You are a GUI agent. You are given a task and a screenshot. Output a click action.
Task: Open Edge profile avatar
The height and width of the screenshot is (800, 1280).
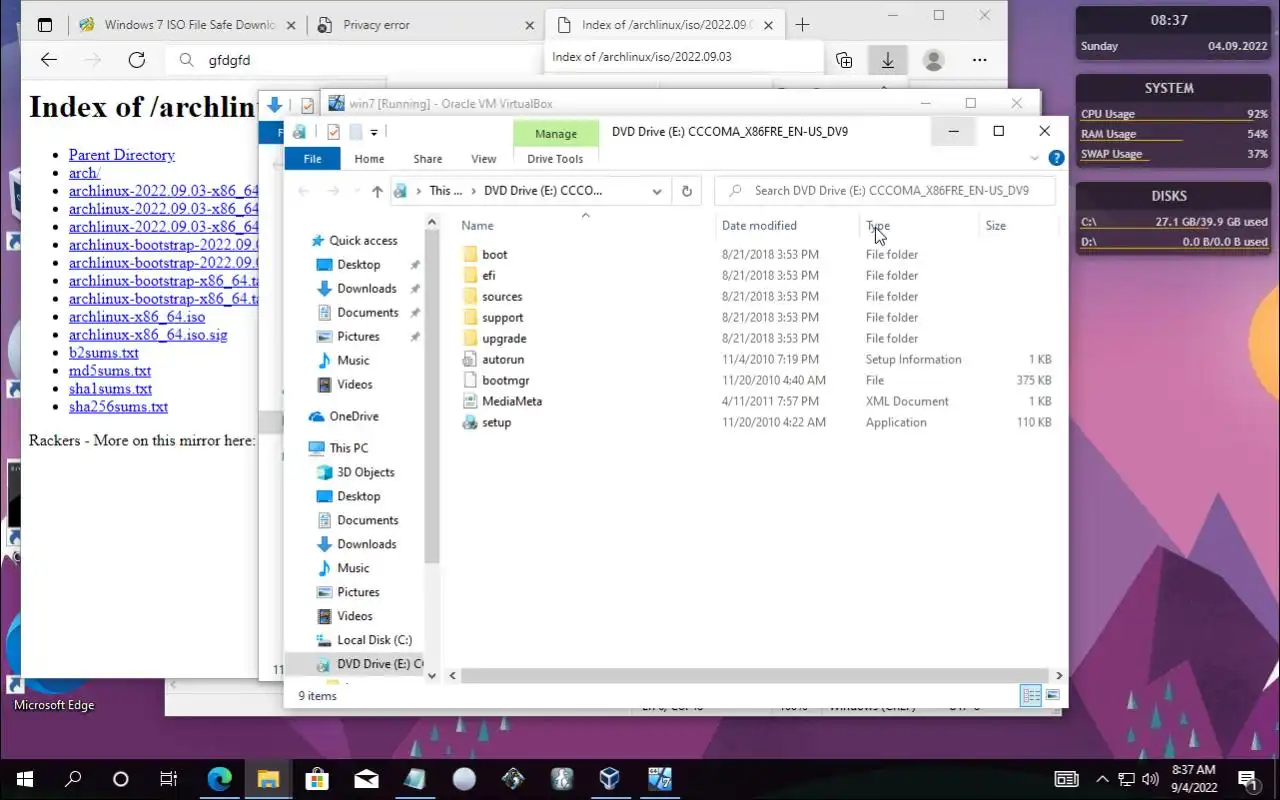934,60
